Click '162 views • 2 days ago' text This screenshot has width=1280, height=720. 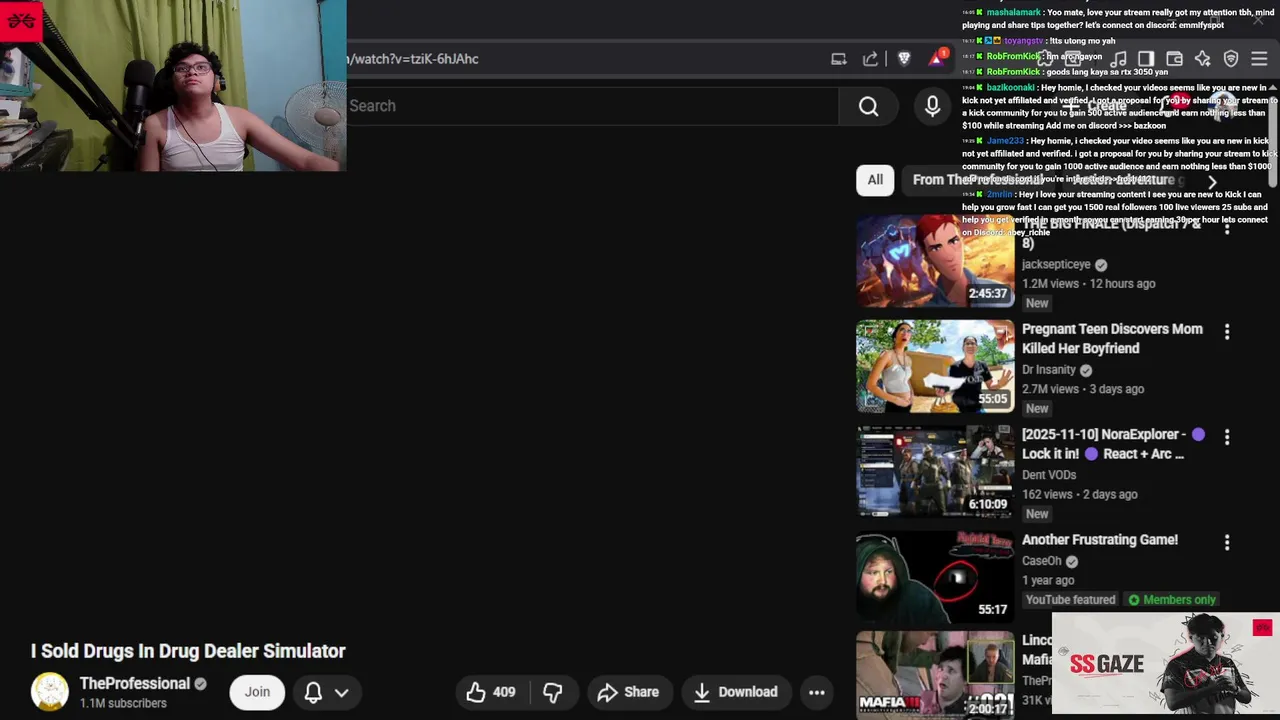(x=1080, y=494)
